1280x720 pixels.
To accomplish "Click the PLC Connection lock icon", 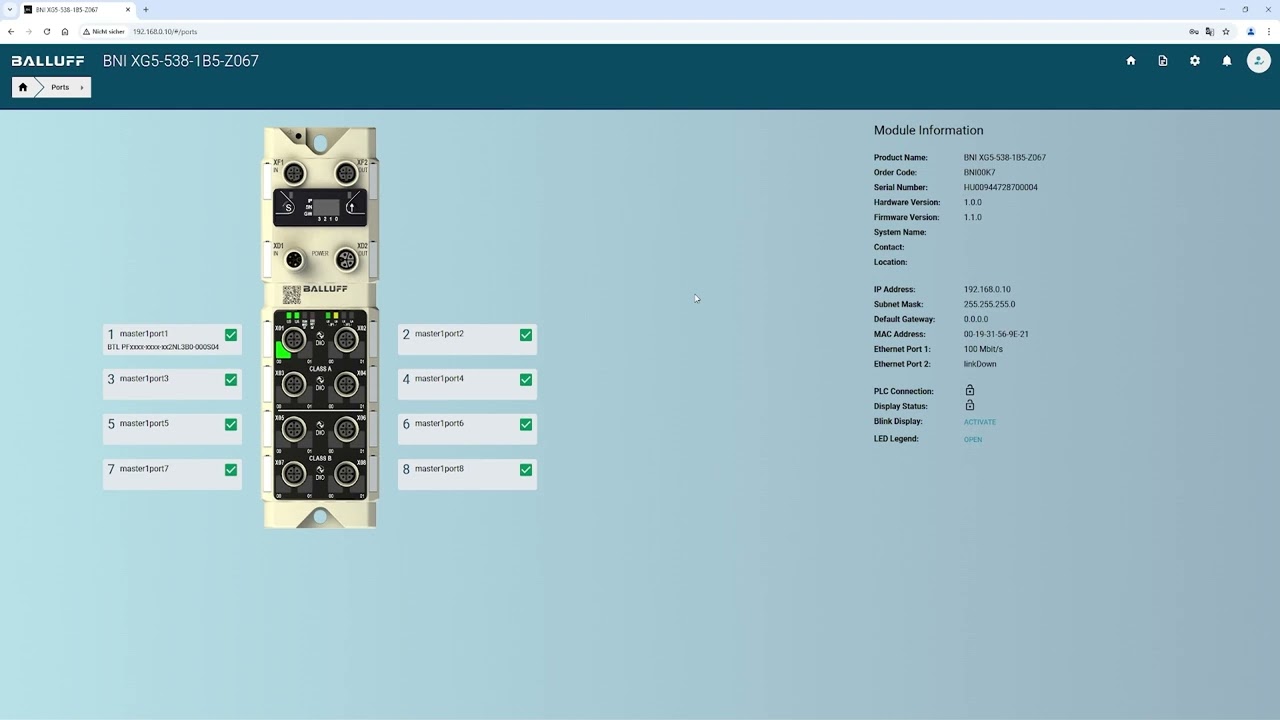I will [x=970, y=390].
